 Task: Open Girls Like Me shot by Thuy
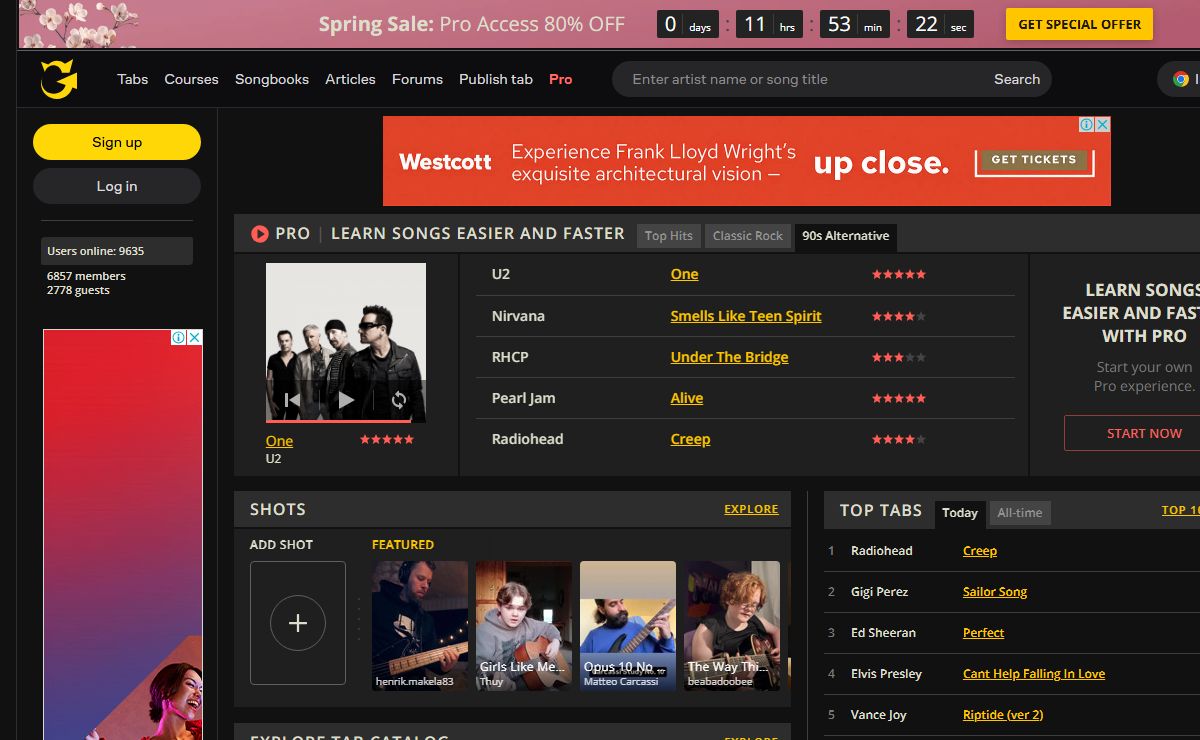(x=524, y=625)
